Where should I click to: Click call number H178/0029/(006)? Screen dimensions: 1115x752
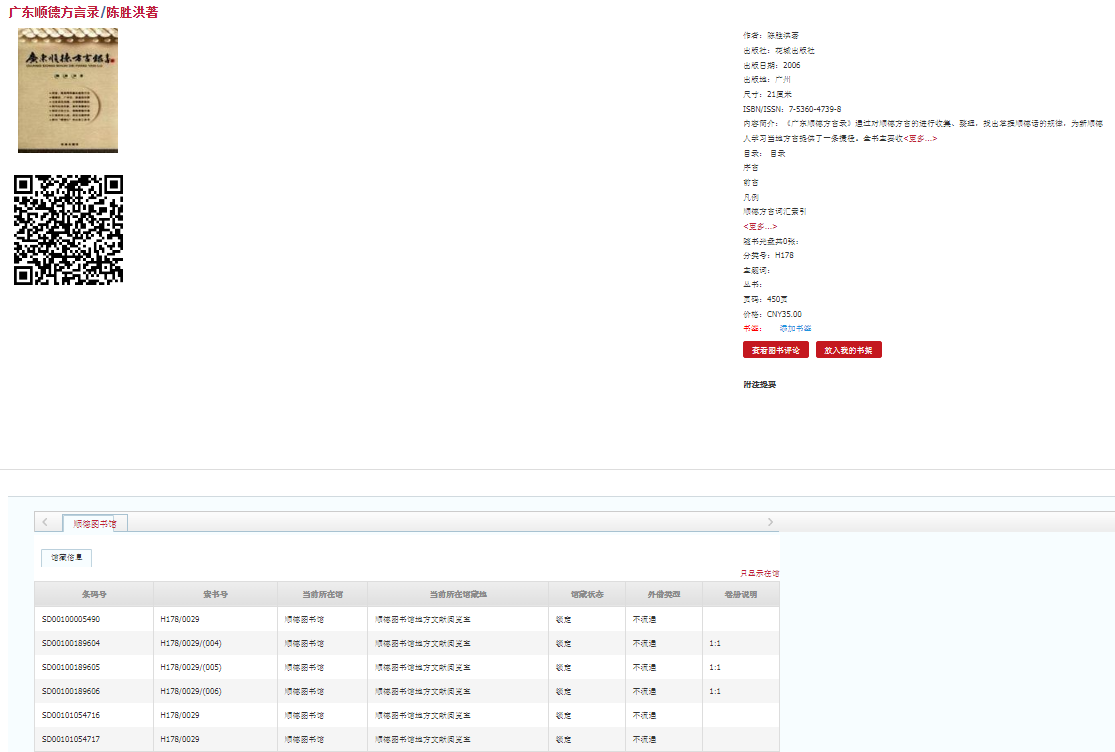(191, 692)
